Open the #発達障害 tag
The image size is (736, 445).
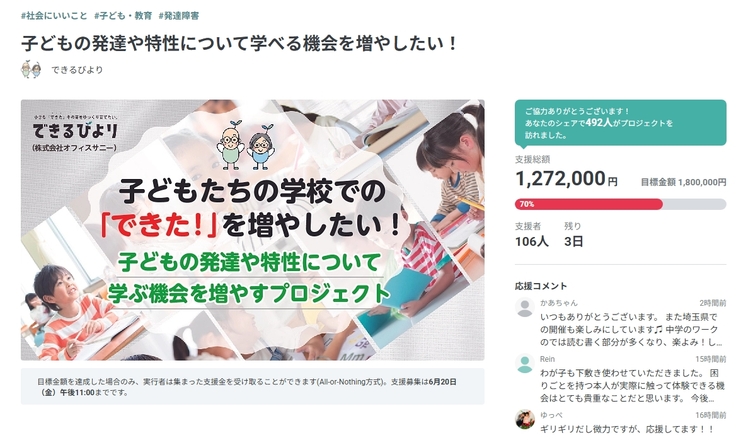coord(179,16)
